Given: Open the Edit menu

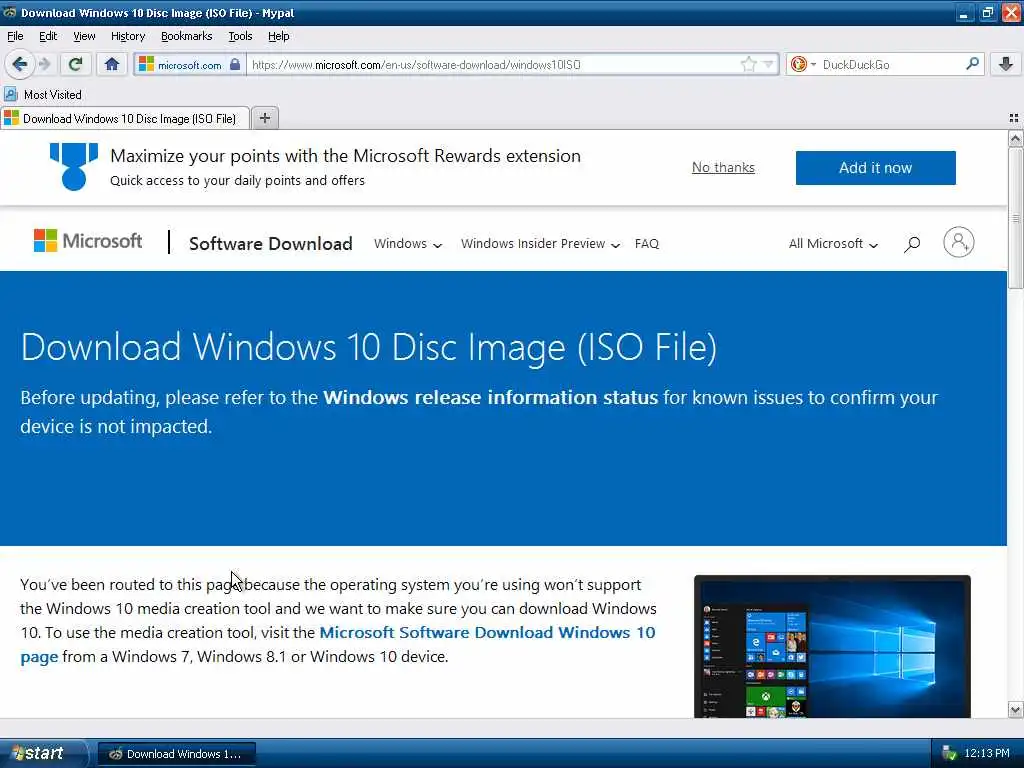Looking at the screenshot, I should coord(48,36).
